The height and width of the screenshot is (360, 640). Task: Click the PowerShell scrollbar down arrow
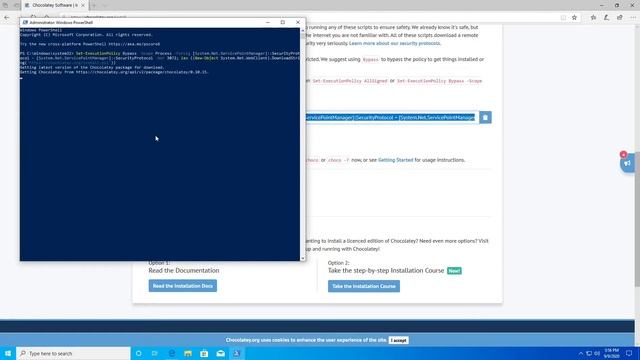pyautogui.click(x=302, y=258)
